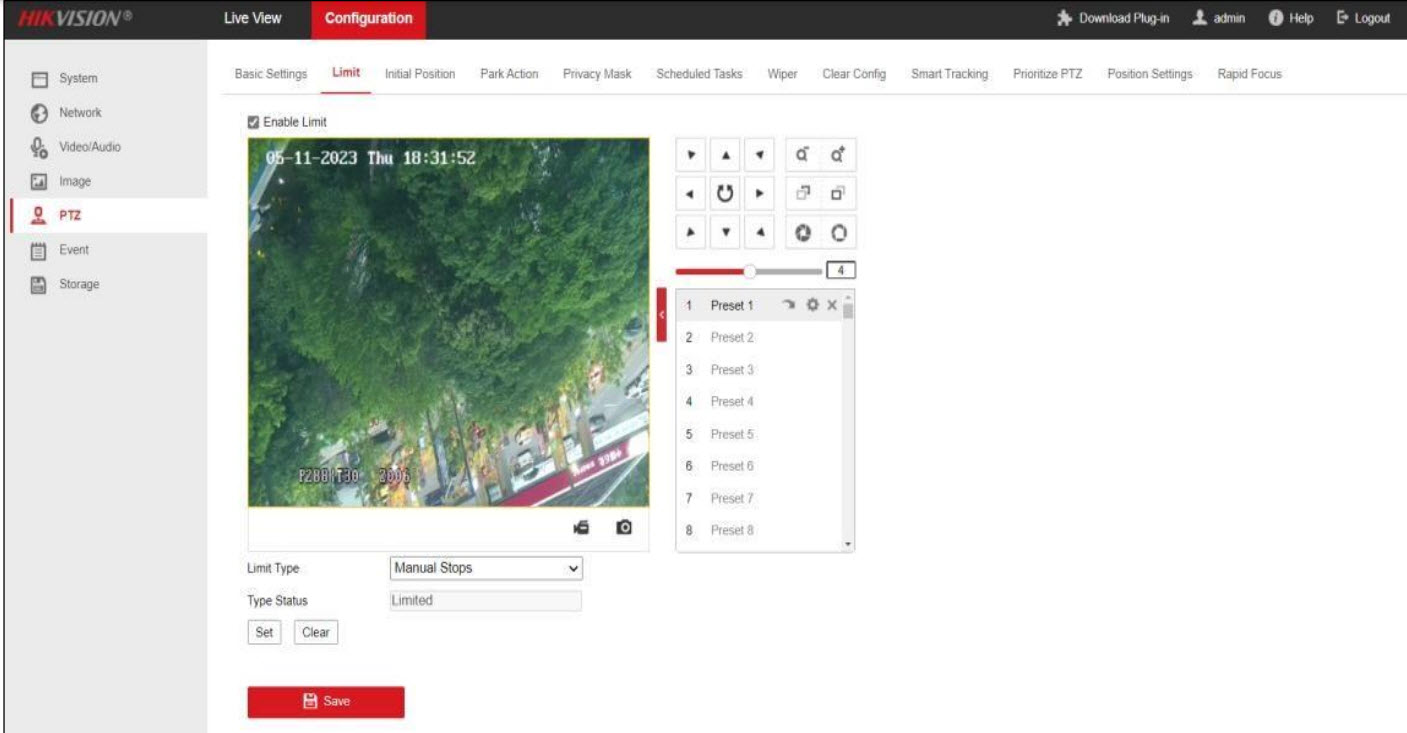The height and width of the screenshot is (733, 1407).
Task: Click the Clear button
Action: tap(316, 632)
